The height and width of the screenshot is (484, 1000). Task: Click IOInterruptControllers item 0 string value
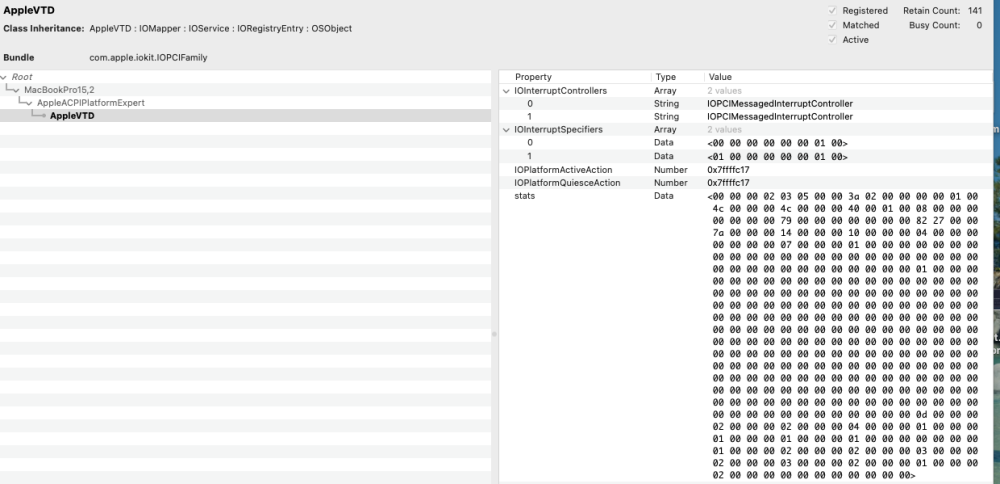pyautogui.click(x=779, y=103)
